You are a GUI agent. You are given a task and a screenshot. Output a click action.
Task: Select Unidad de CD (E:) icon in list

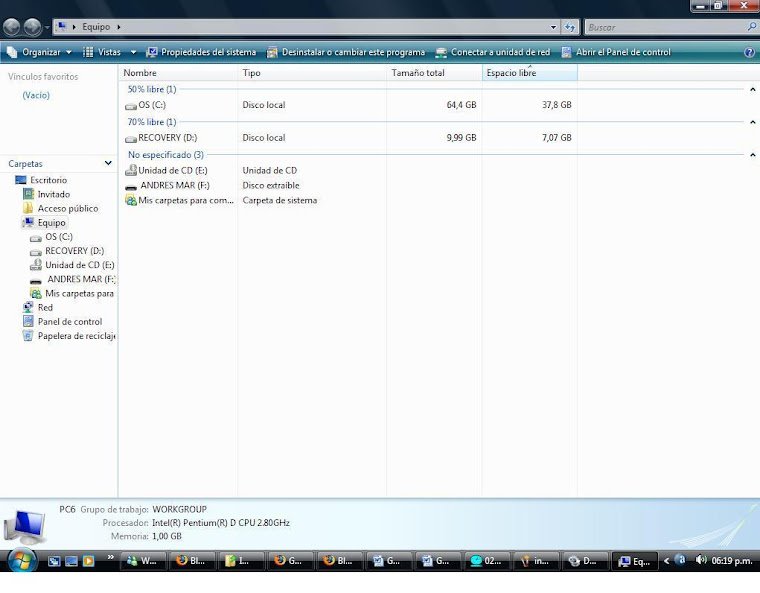[131, 170]
